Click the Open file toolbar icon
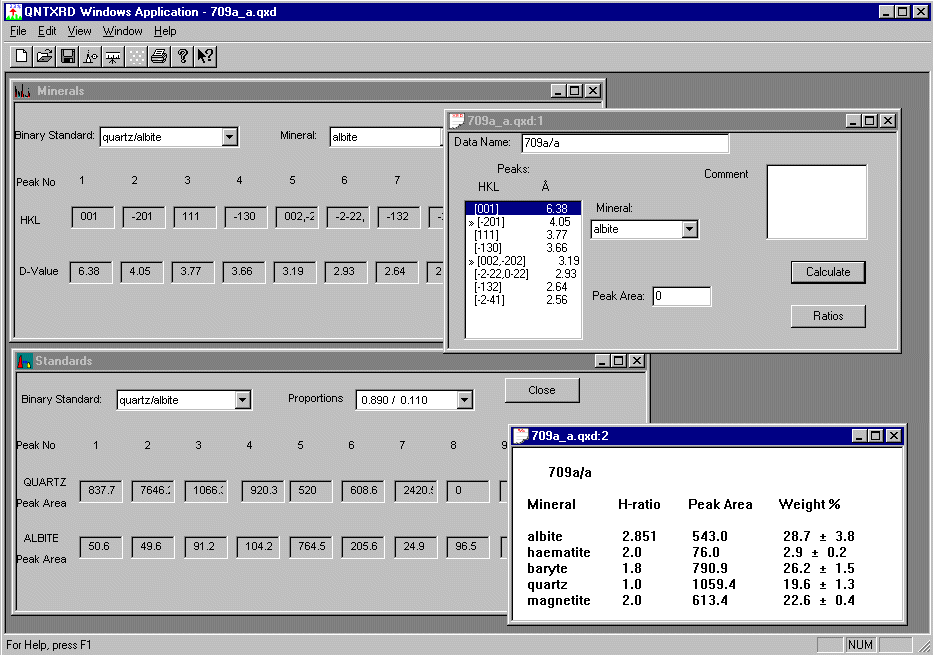The width and height of the screenshot is (933, 655). [45, 57]
